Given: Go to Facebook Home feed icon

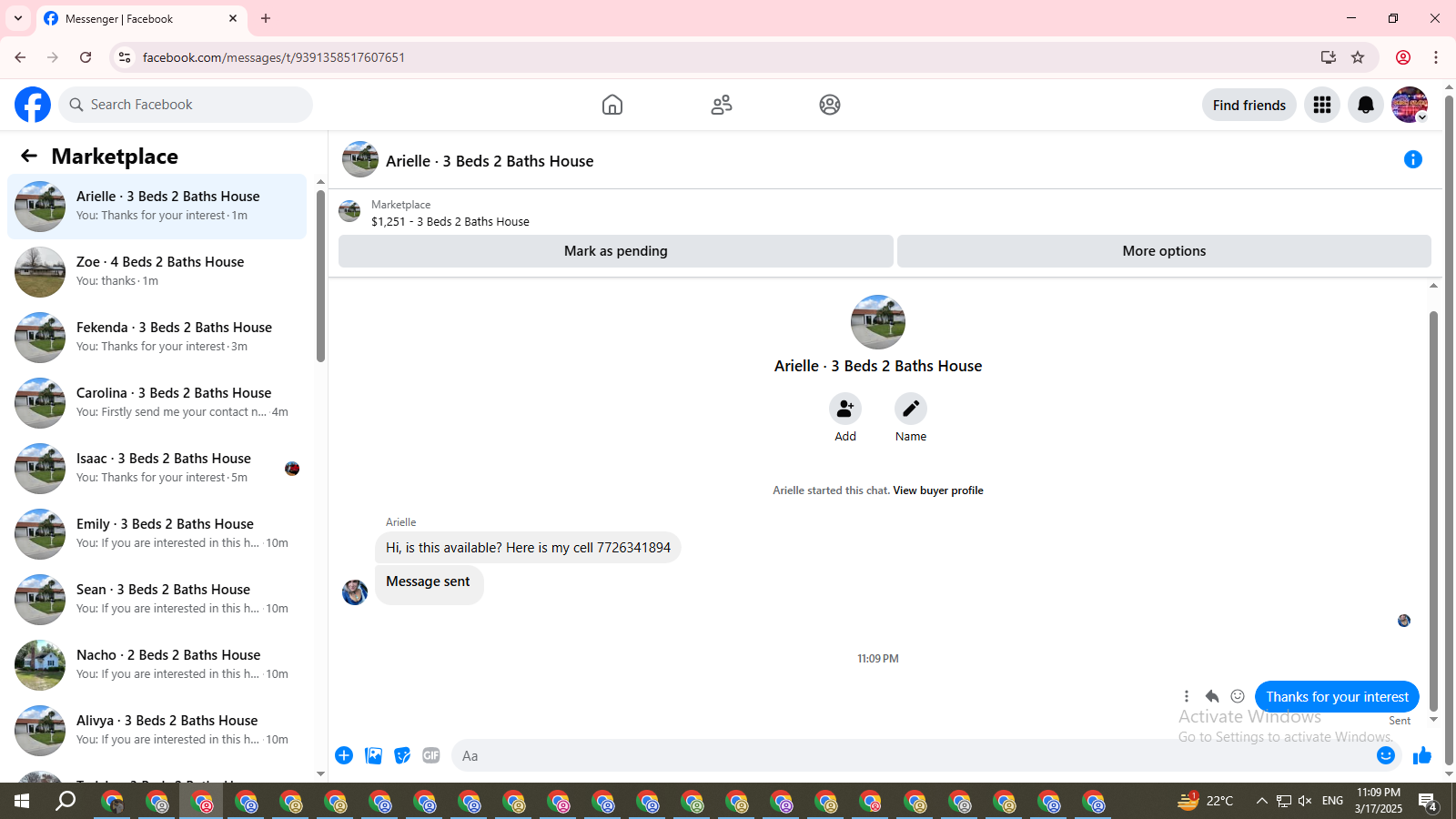Looking at the screenshot, I should (612, 105).
